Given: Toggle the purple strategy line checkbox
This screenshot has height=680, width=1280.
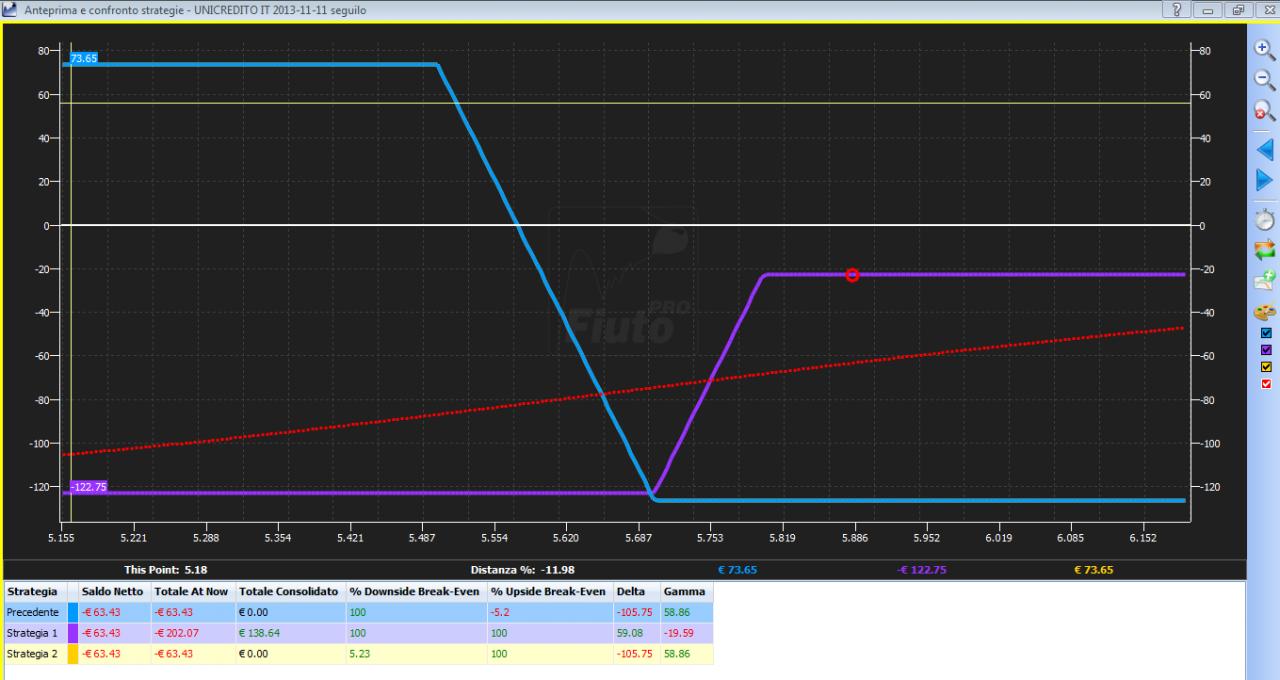Looking at the screenshot, I should coord(1267,350).
